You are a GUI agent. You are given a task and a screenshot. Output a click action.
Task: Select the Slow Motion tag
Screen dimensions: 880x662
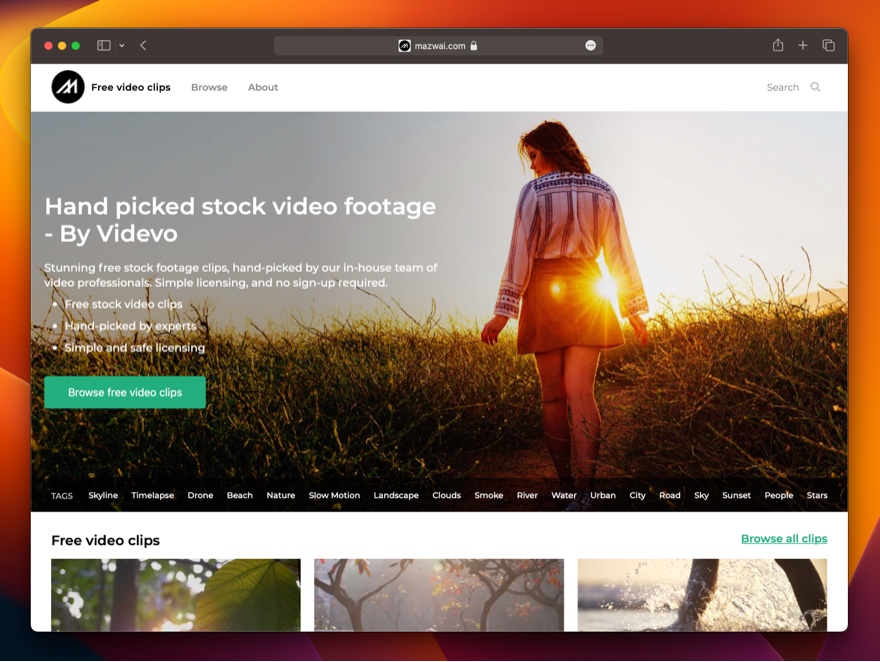(x=334, y=495)
